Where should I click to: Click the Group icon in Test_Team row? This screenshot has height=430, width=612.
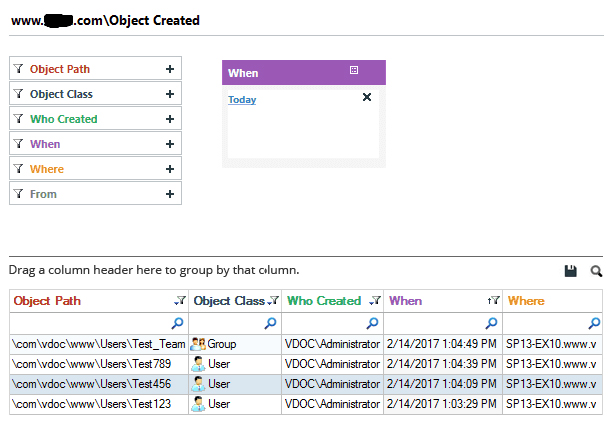click(198, 344)
